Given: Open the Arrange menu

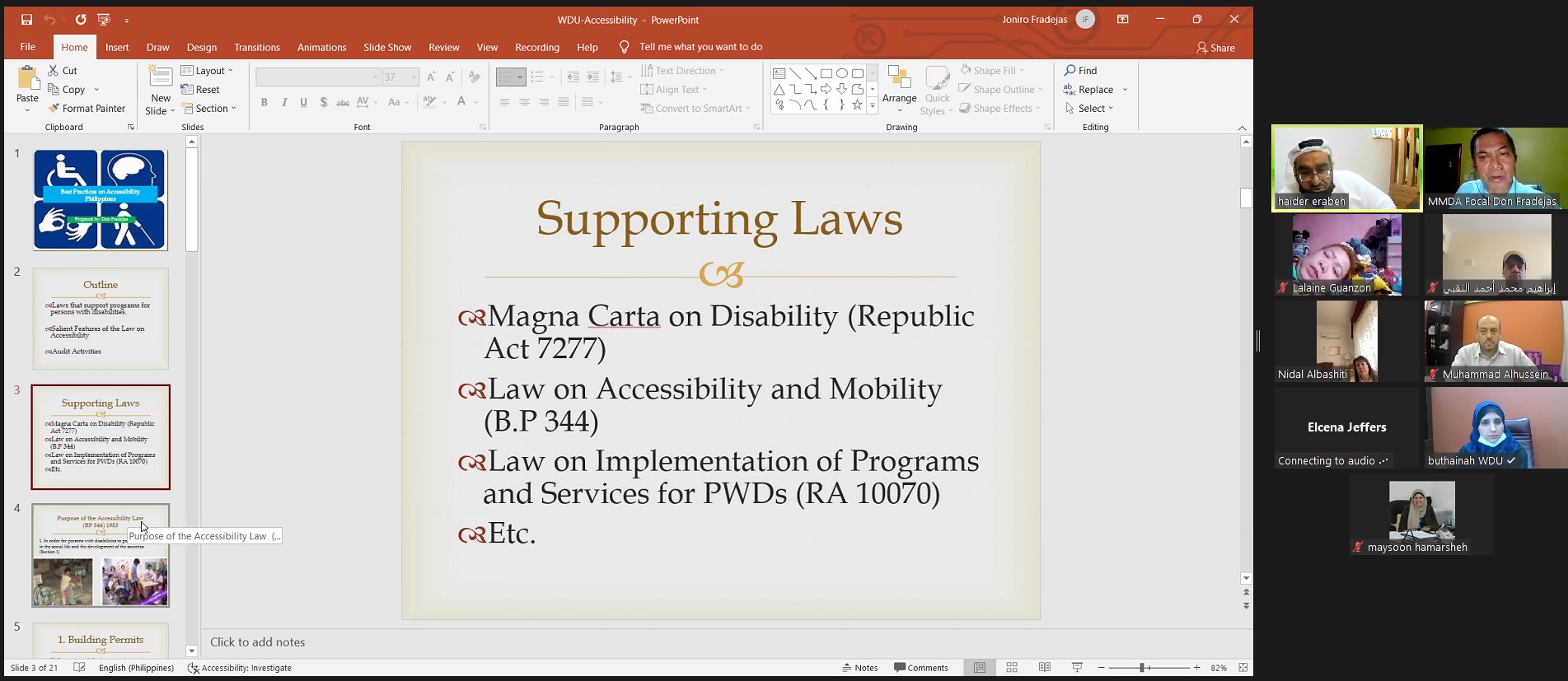Looking at the screenshot, I should pos(900,90).
